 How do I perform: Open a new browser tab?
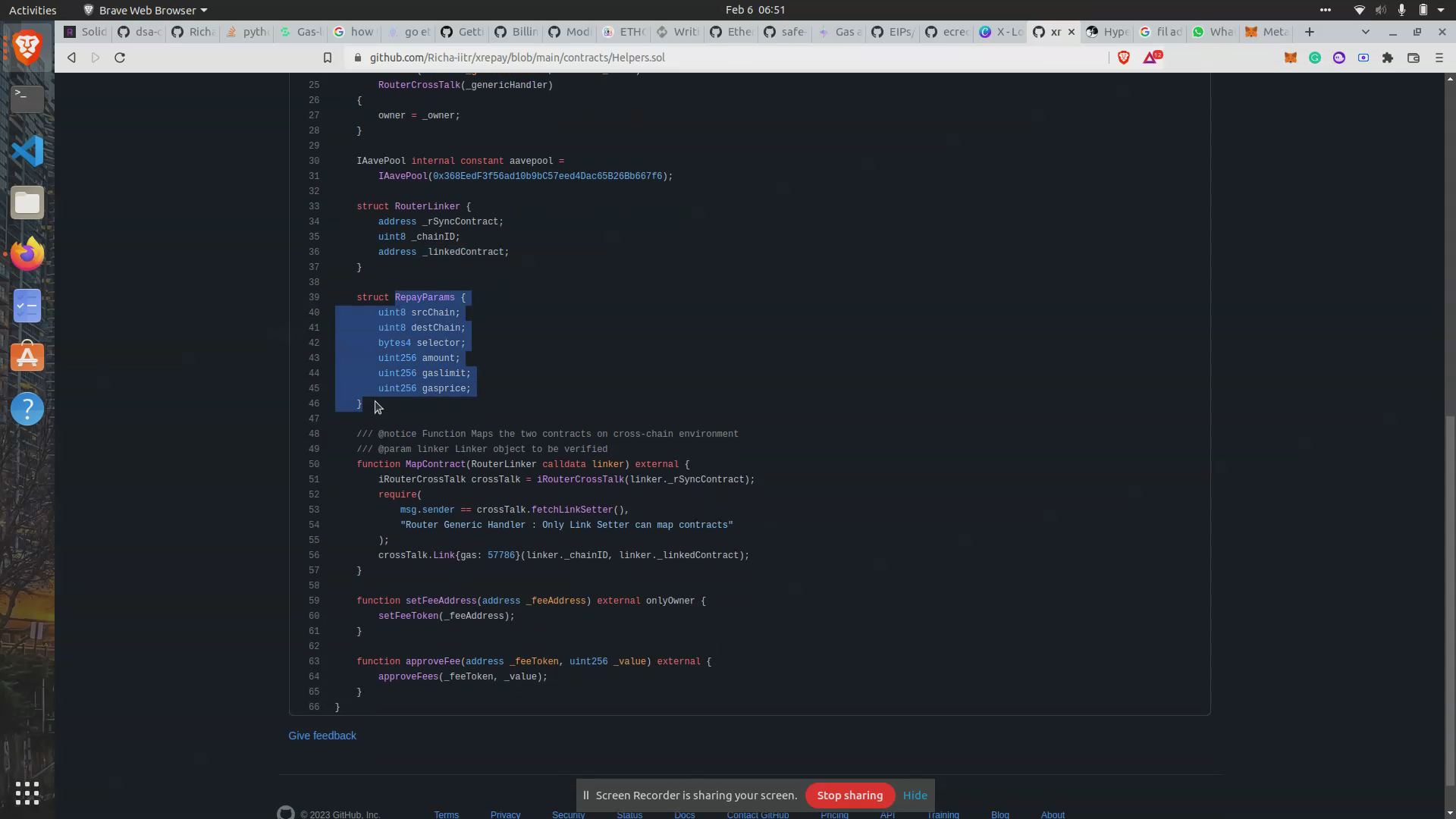pyautogui.click(x=1310, y=32)
